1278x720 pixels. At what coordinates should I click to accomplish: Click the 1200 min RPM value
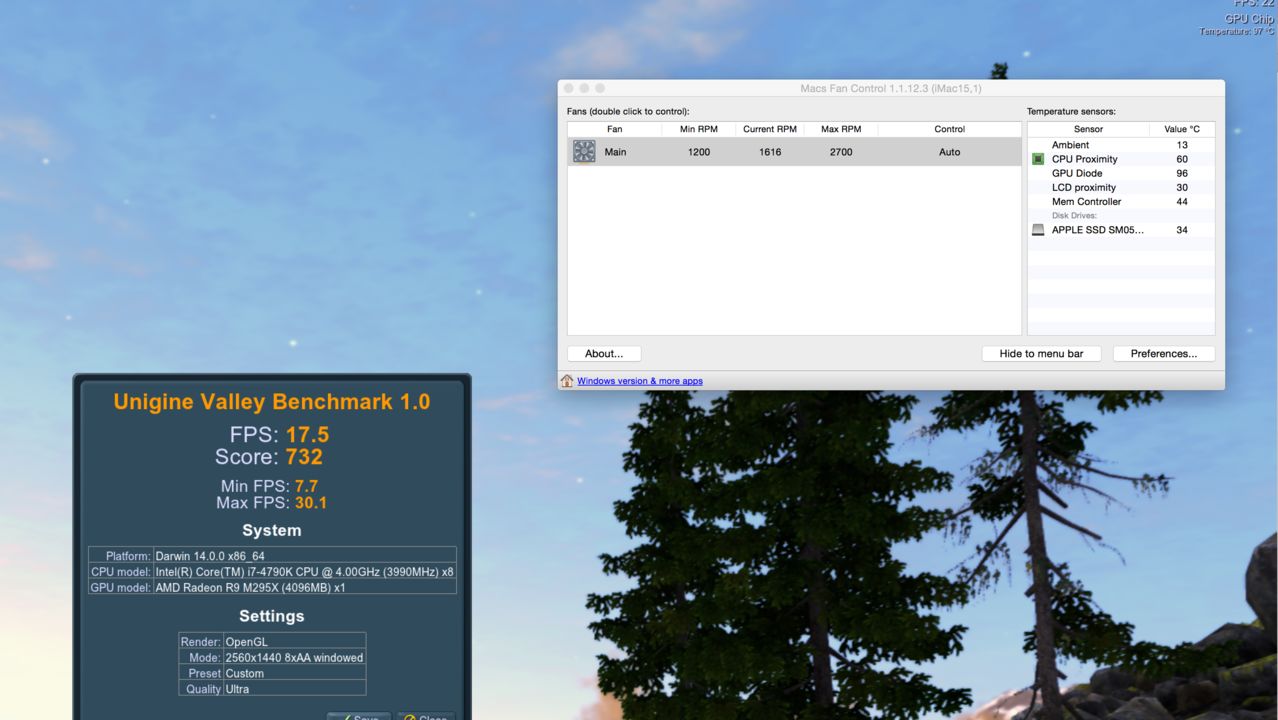[699, 152]
